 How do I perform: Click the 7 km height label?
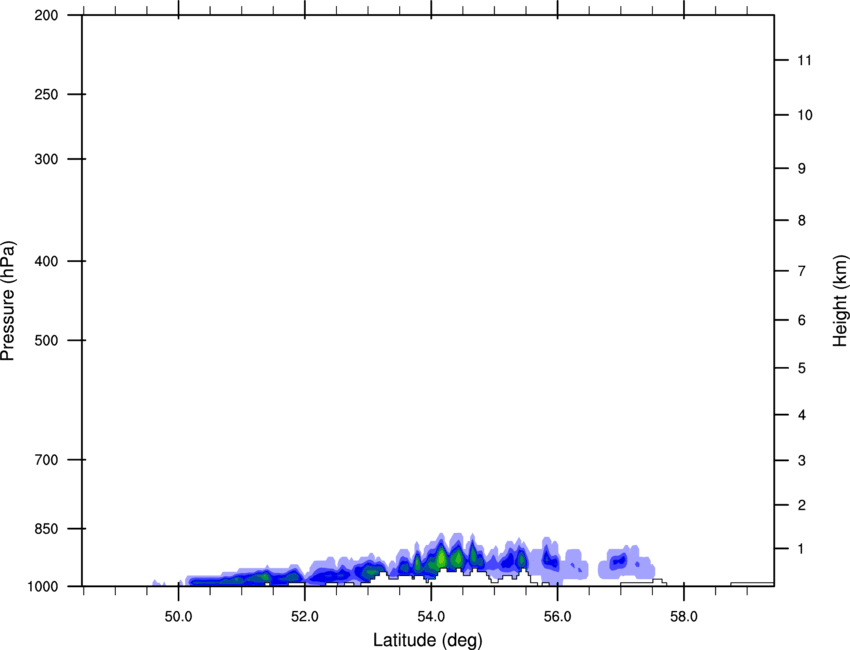(x=802, y=271)
